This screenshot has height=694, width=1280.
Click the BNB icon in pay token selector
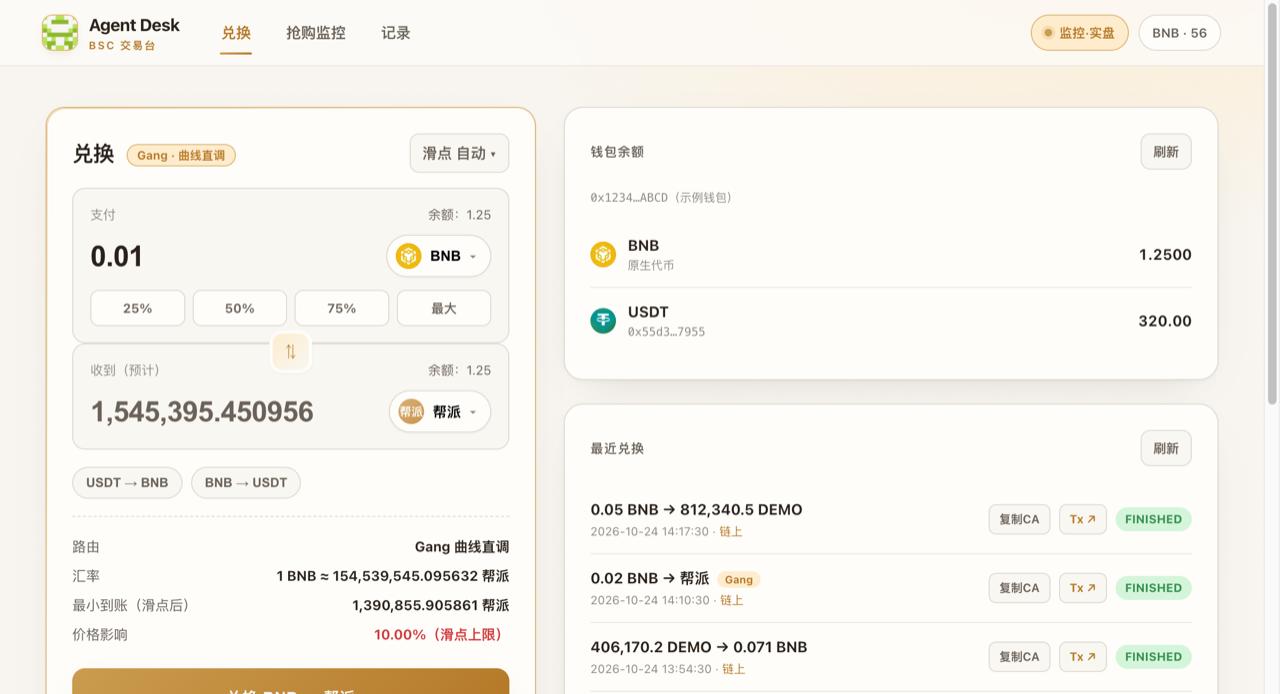click(408, 256)
